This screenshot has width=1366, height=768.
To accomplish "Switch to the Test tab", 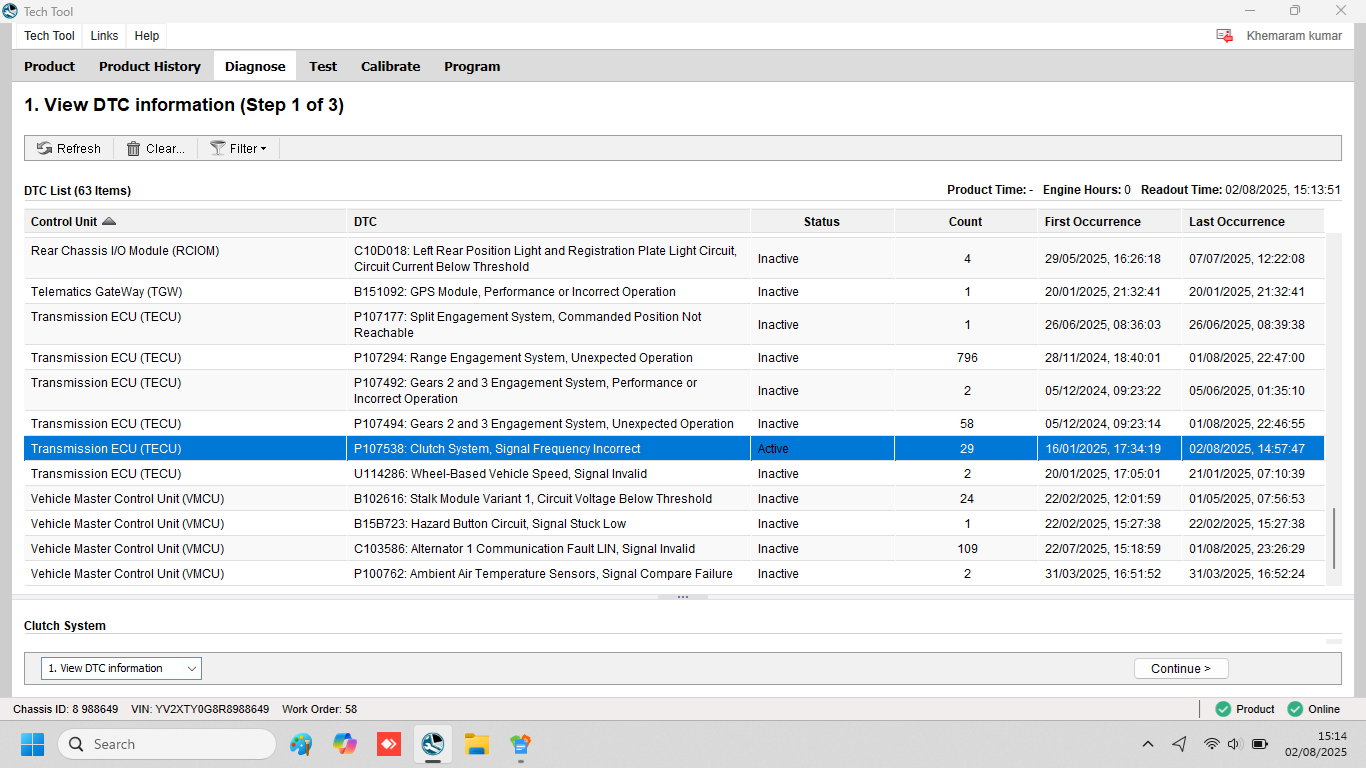I will pos(323,67).
